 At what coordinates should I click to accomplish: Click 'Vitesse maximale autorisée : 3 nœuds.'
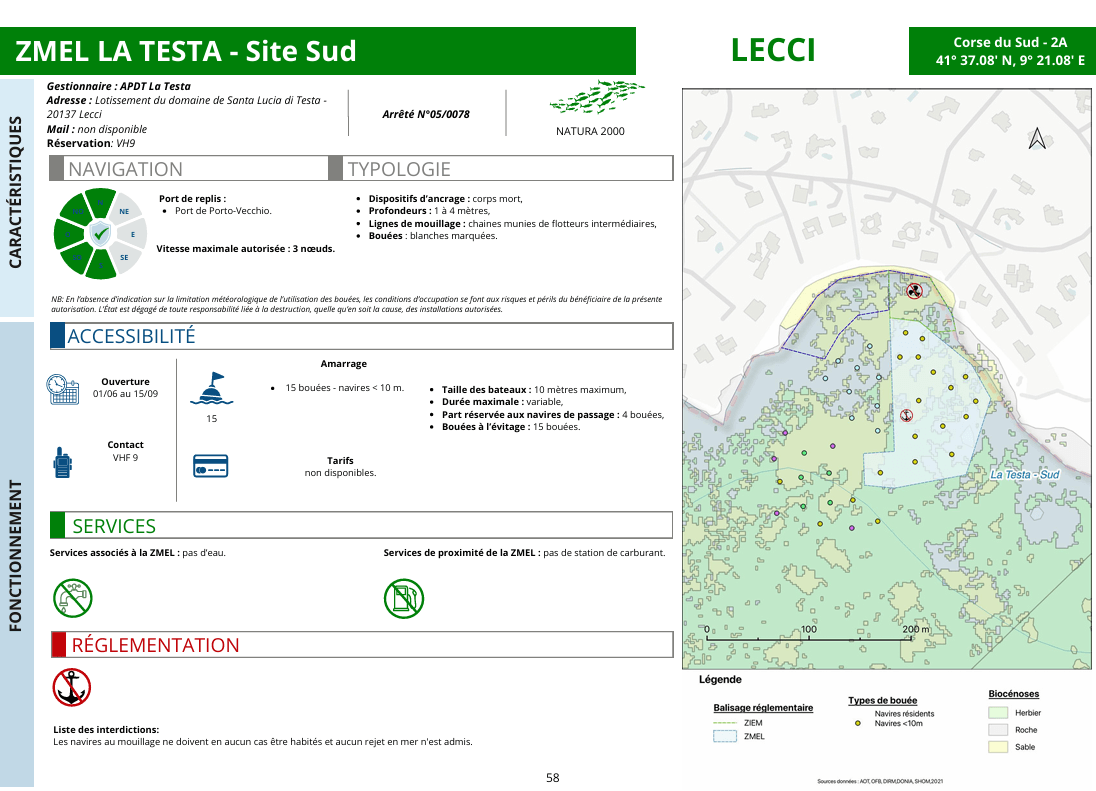(x=245, y=249)
